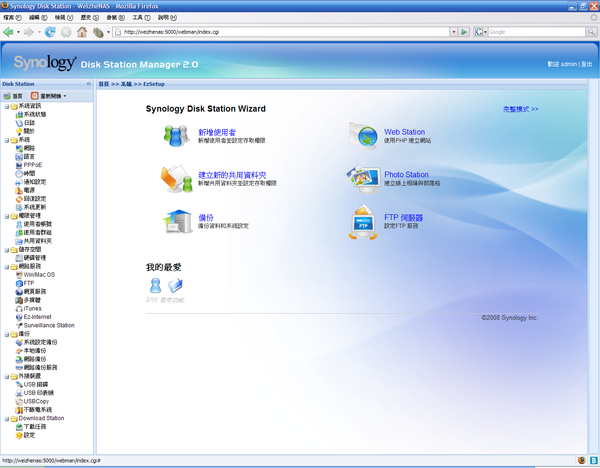The image size is (600, 468).
Task: Open the 書籤 menu
Action: click(116, 18)
